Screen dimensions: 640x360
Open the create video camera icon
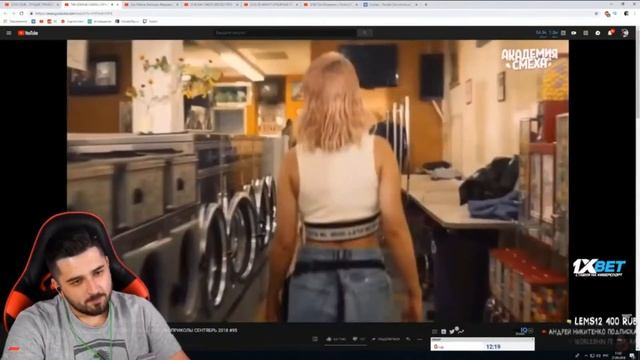(574, 33)
